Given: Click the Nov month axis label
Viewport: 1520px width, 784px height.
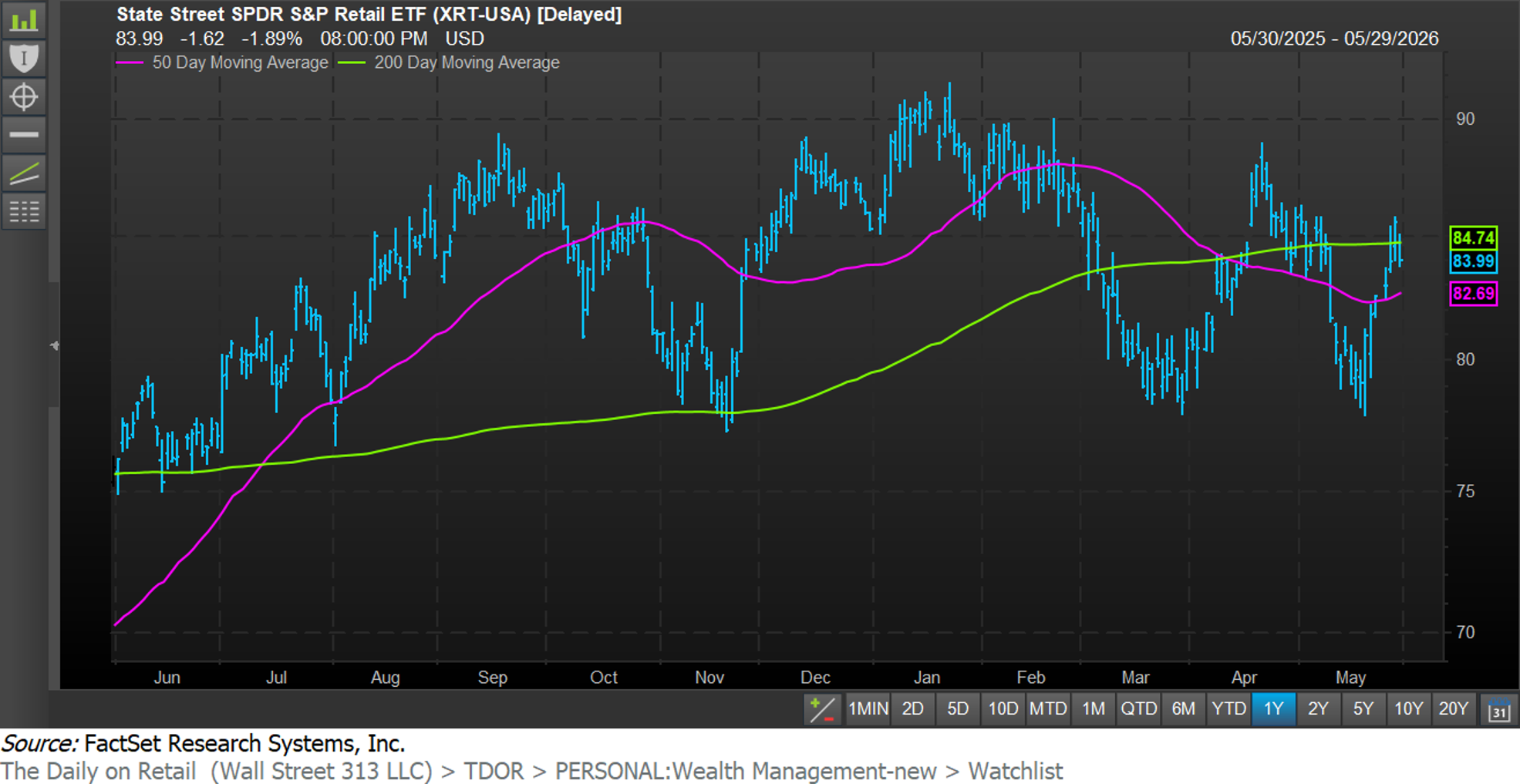Looking at the screenshot, I should 709,678.
